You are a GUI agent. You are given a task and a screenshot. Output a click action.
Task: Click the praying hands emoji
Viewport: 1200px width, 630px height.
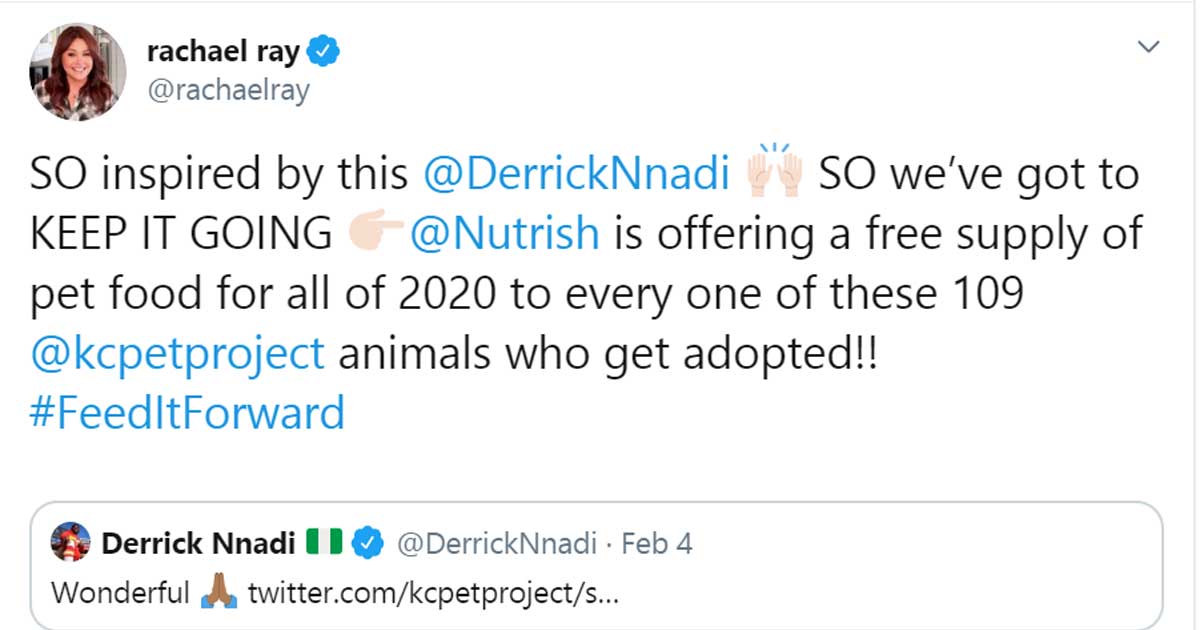tap(218, 593)
